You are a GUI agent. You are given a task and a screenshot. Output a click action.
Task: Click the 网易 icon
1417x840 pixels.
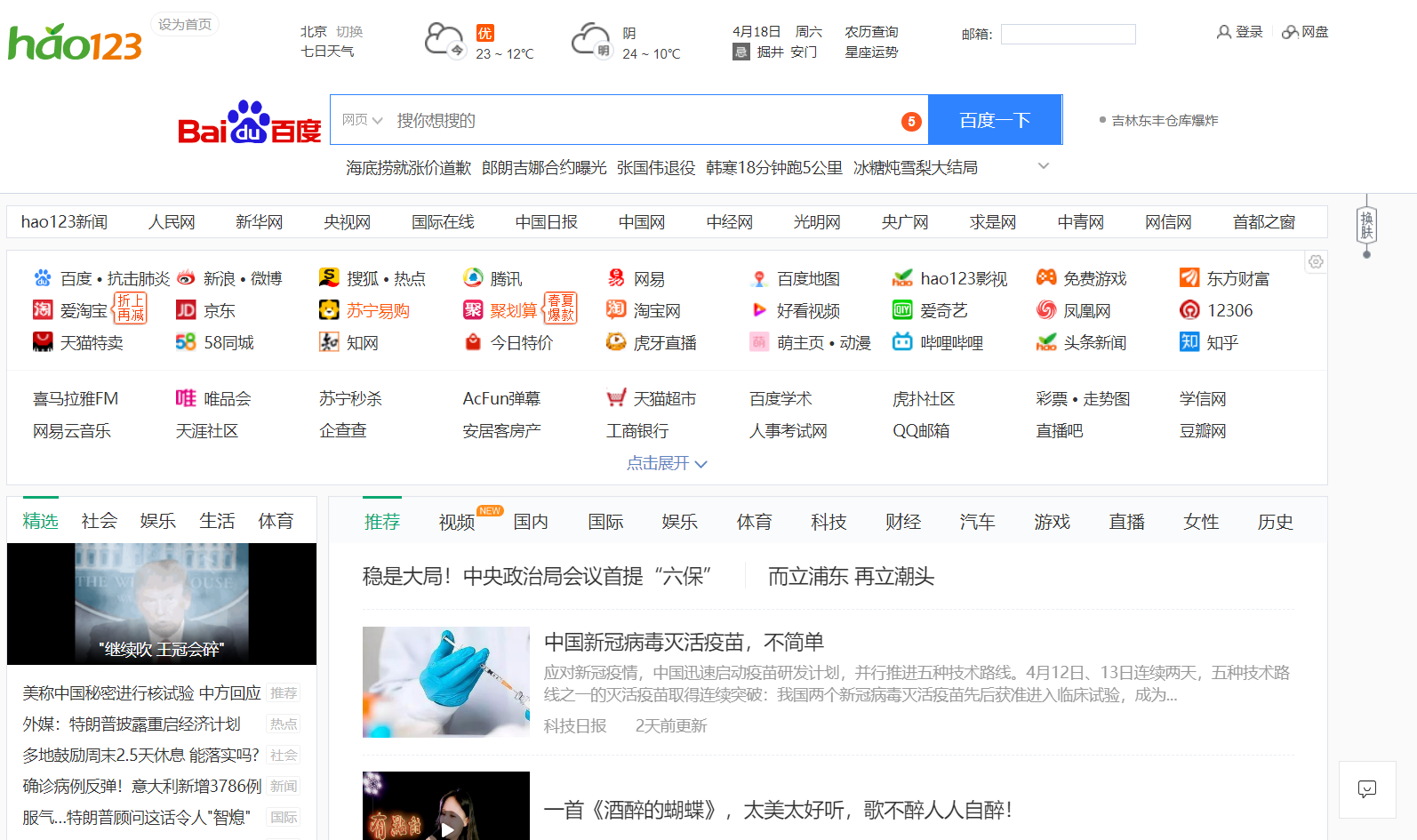(x=616, y=278)
